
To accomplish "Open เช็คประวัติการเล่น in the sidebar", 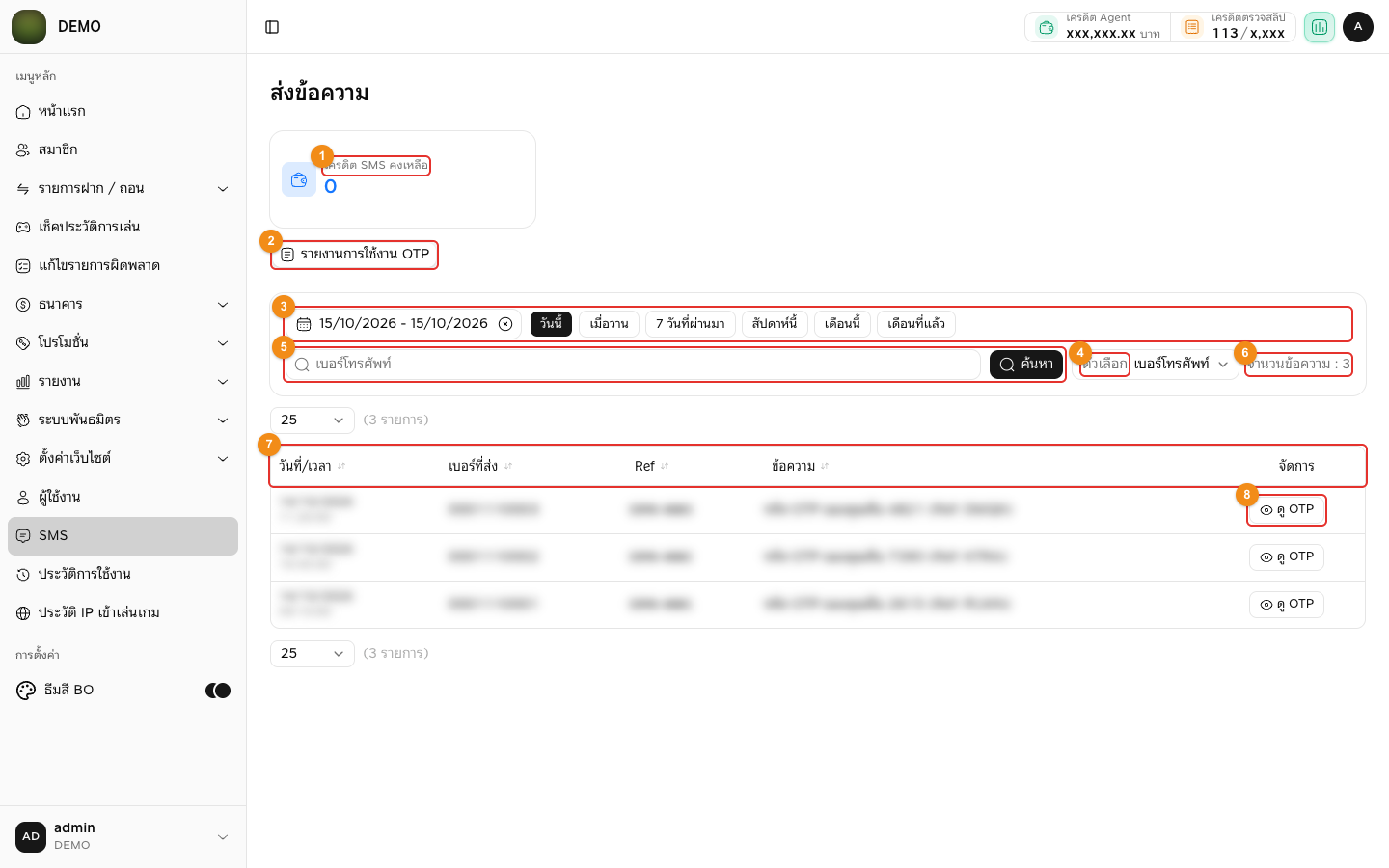I will [x=123, y=228].
